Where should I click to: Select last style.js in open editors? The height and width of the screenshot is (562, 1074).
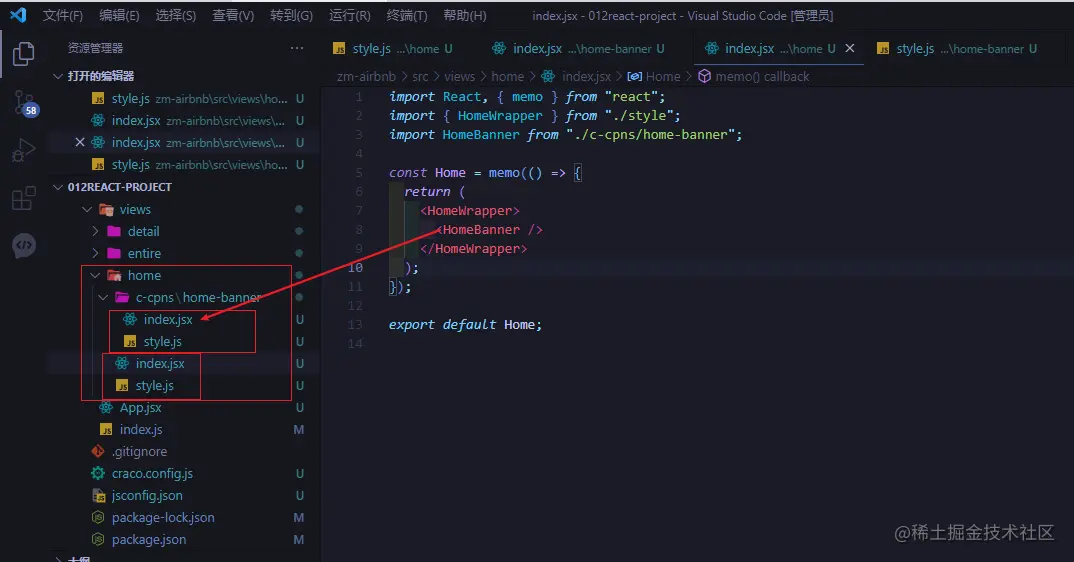[x=188, y=164]
